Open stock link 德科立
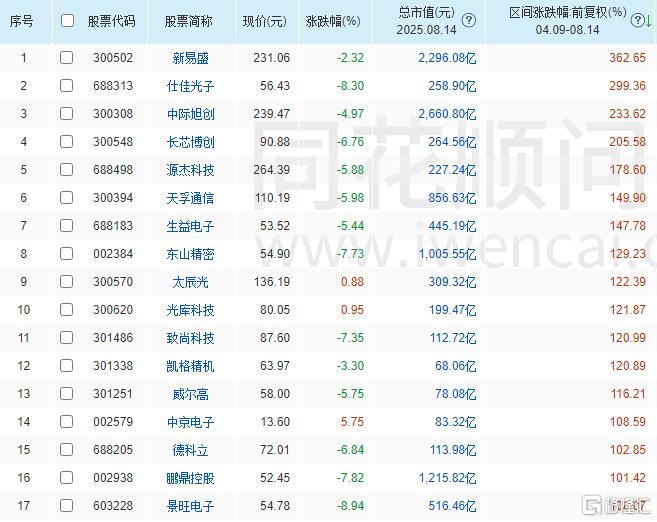This screenshot has width=657, height=522. coord(191,450)
